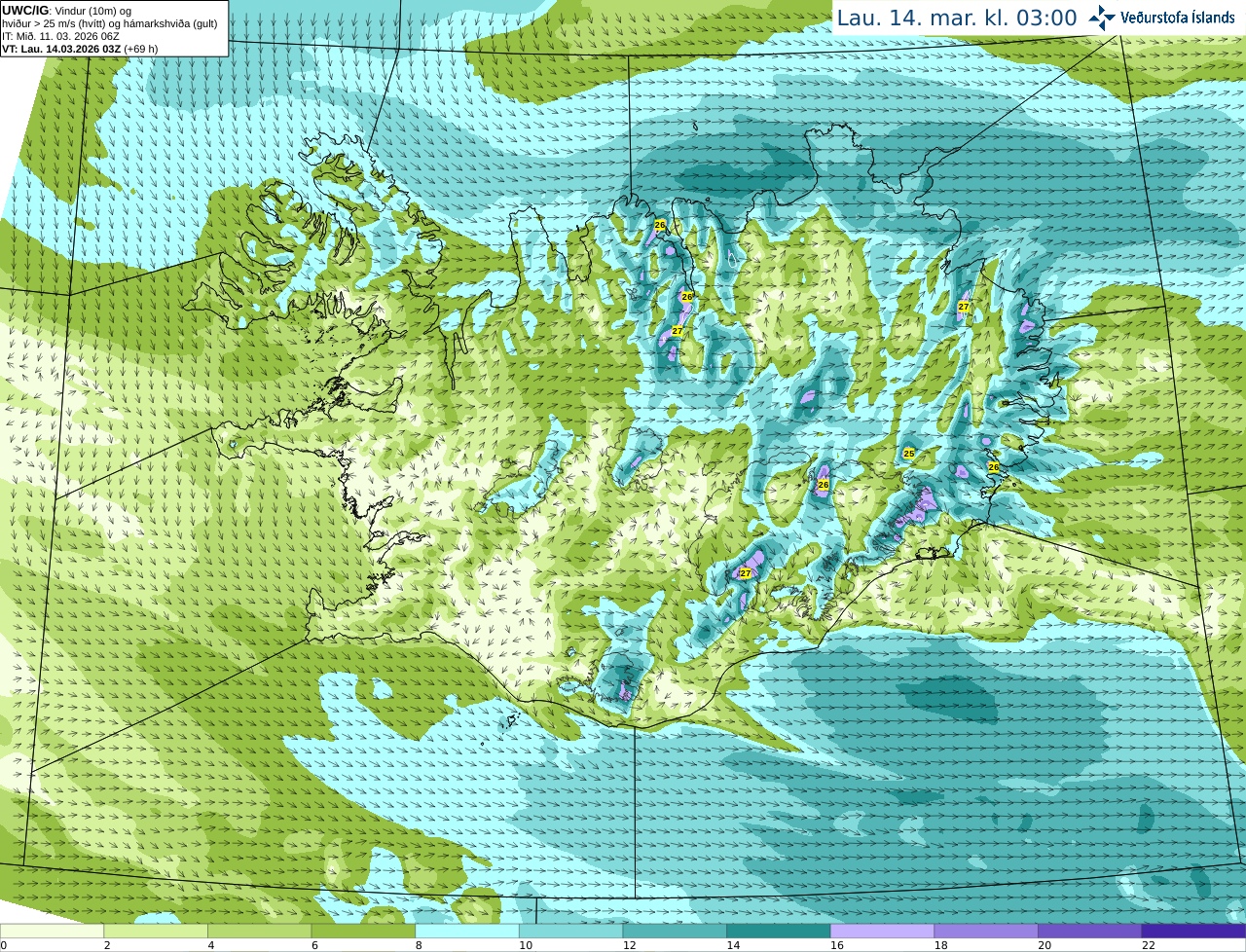
Task: Click the VT: Lau. 14.03.2026 03Z (+69 h) line
Action: tap(80, 49)
